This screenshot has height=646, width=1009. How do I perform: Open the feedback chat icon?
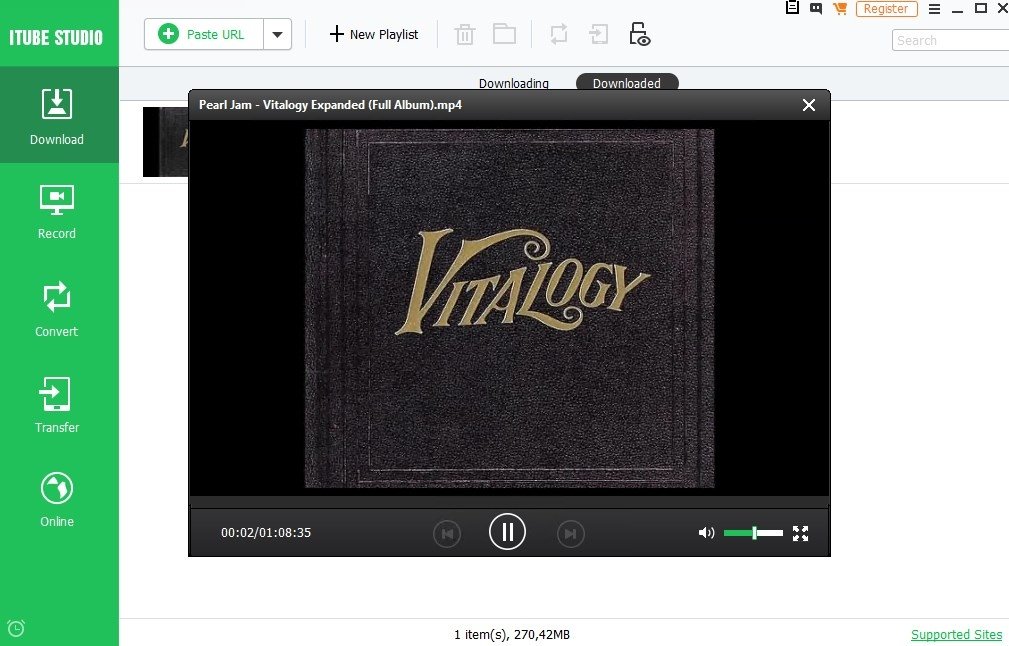[x=816, y=8]
